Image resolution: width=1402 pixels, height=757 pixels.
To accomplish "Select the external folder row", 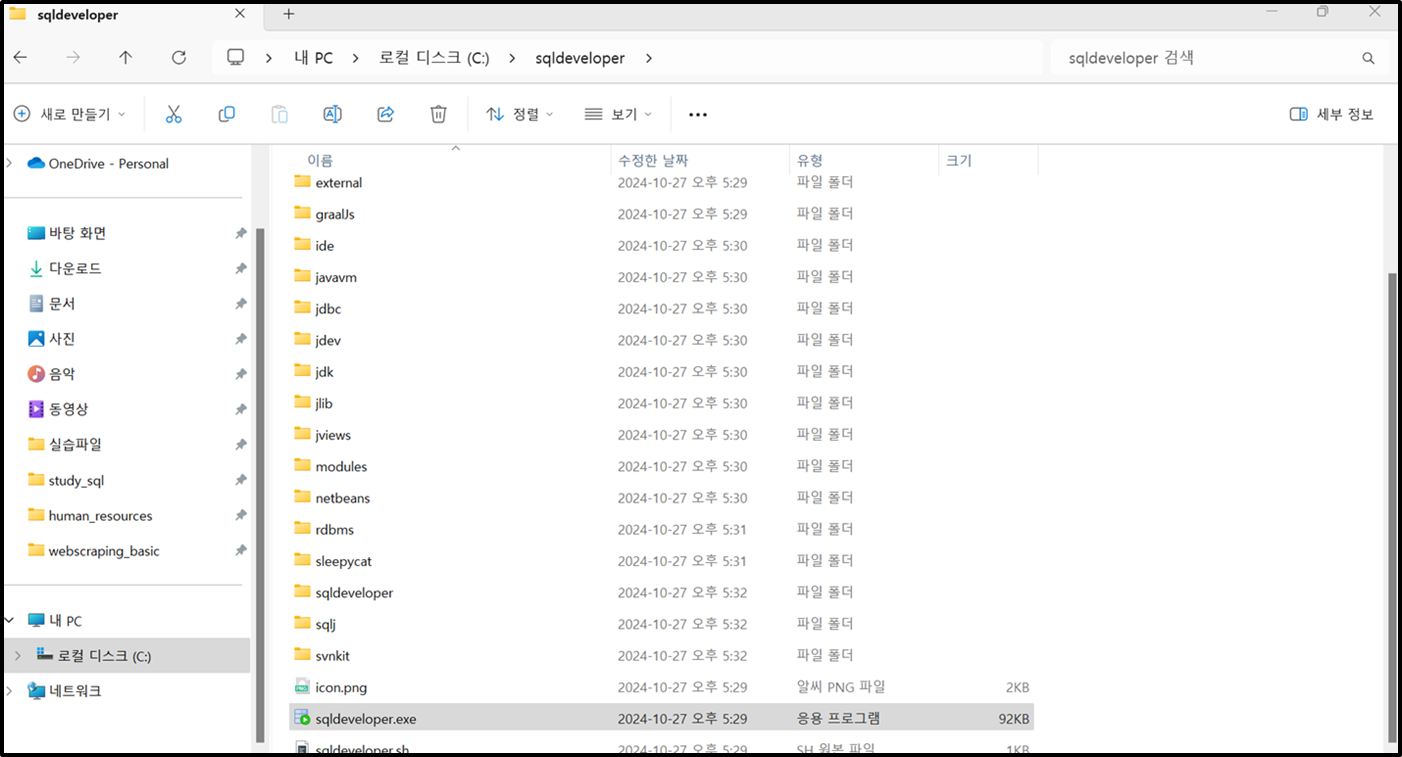I will [x=663, y=182].
